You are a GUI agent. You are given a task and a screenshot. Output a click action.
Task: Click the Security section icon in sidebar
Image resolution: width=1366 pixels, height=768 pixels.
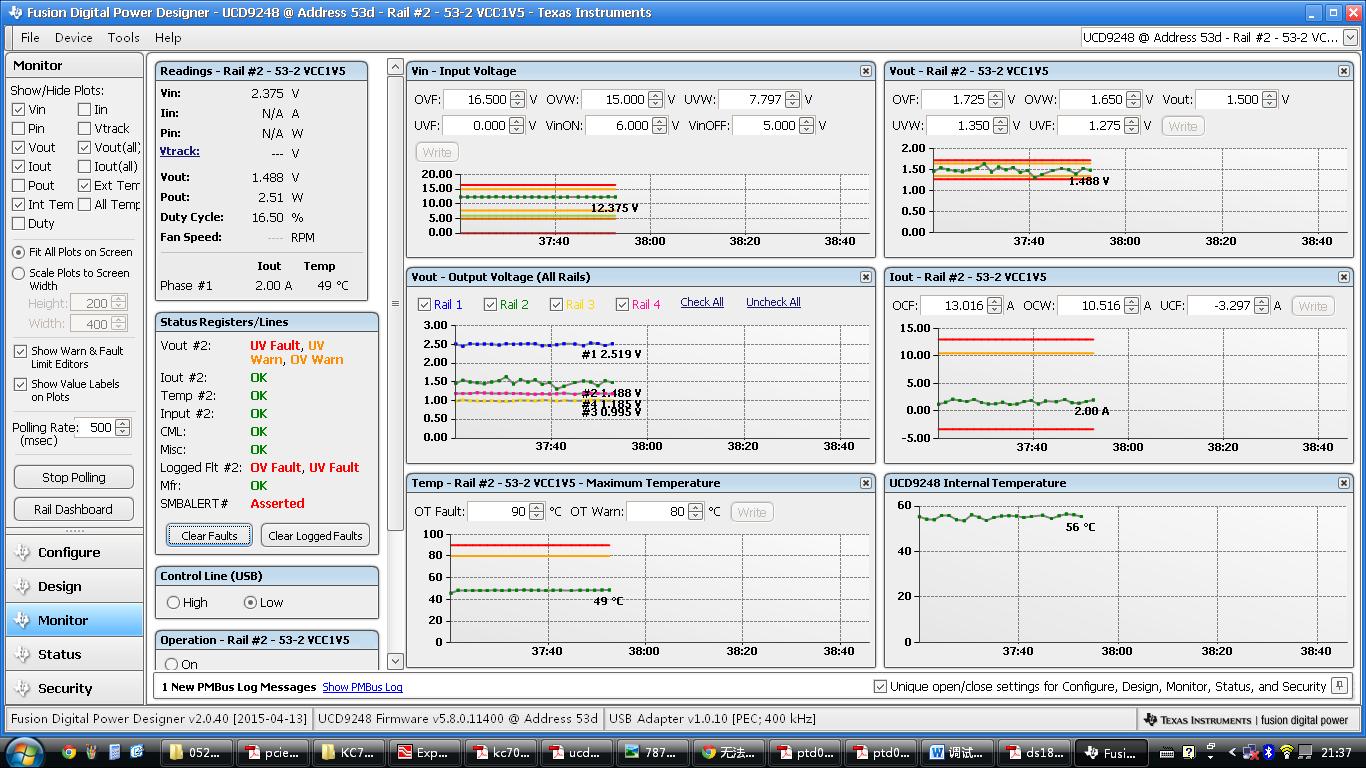[22, 688]
